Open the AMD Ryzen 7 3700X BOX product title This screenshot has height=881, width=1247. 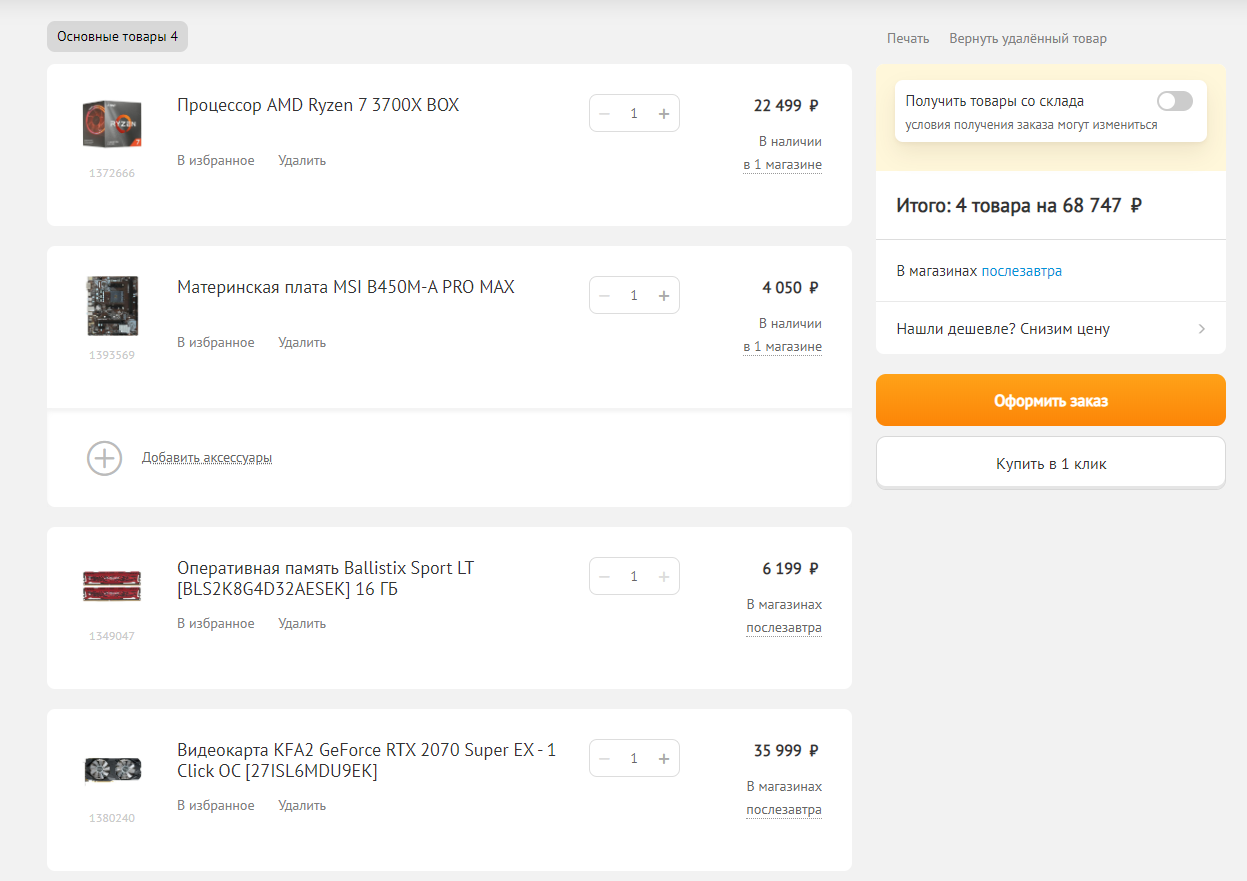click(x=318, y=105)
